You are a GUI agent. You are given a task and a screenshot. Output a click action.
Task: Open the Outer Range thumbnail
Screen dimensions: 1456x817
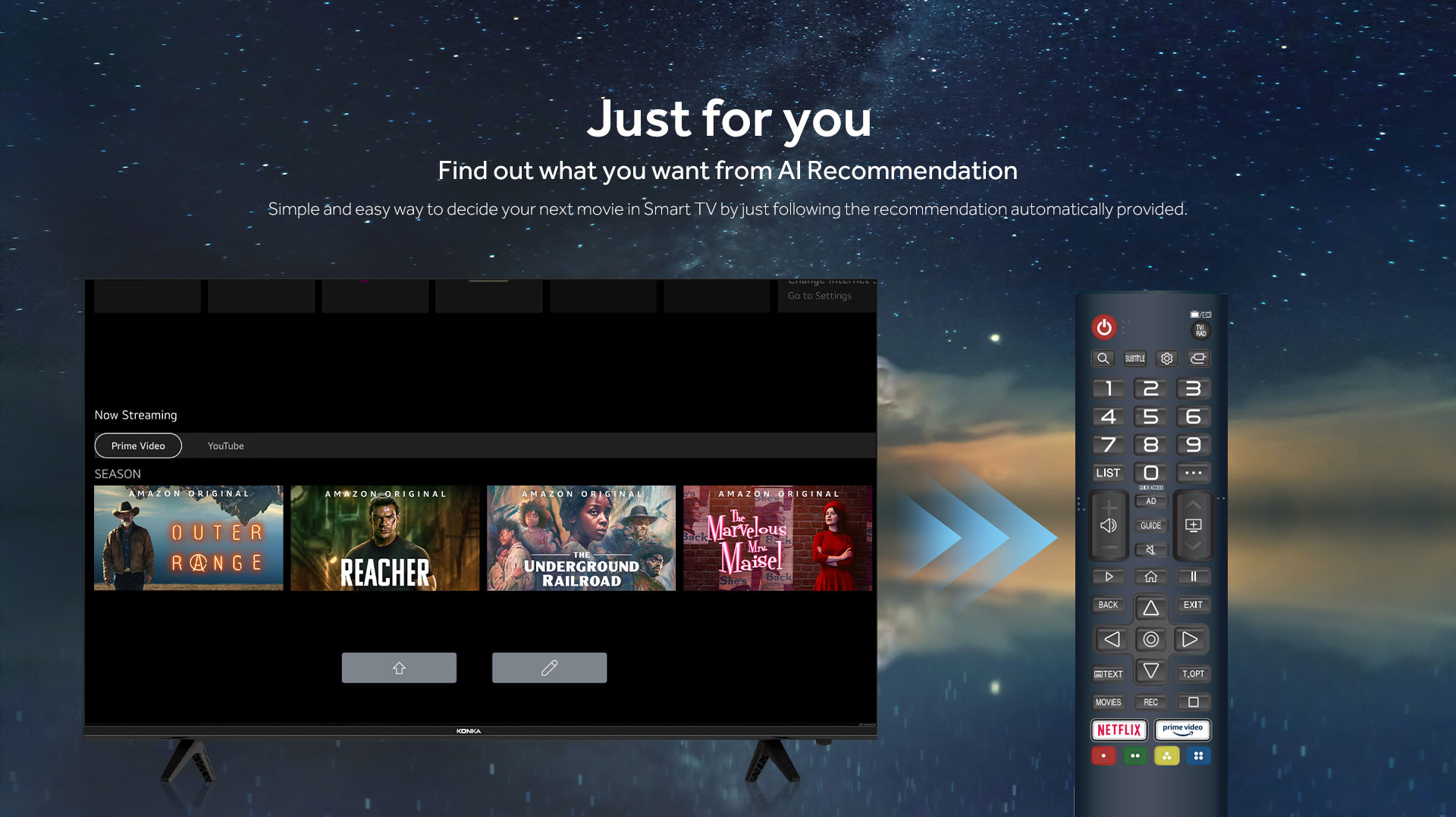189,538
